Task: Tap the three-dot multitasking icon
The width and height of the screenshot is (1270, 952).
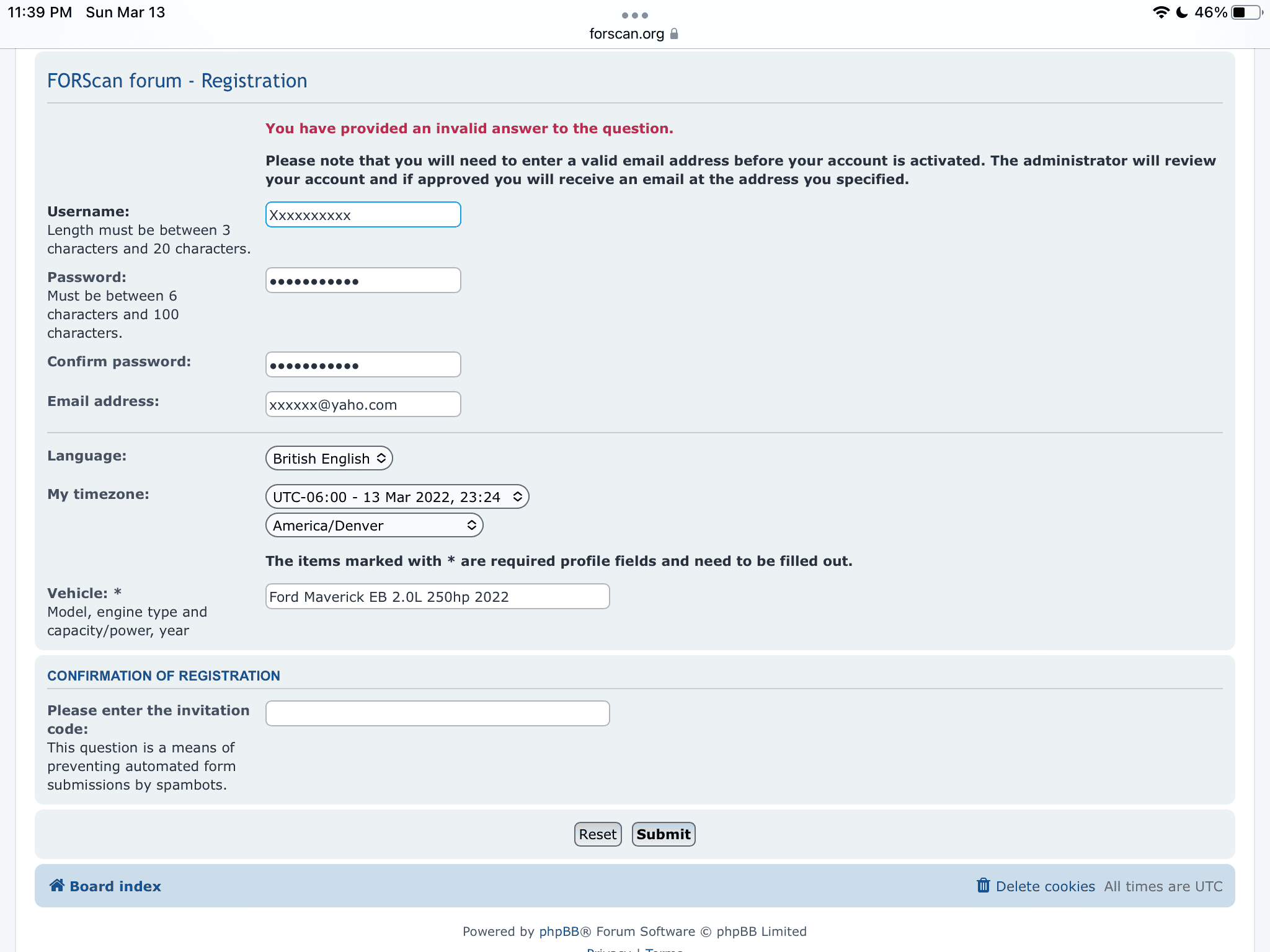Action: (x=634, y=15)
